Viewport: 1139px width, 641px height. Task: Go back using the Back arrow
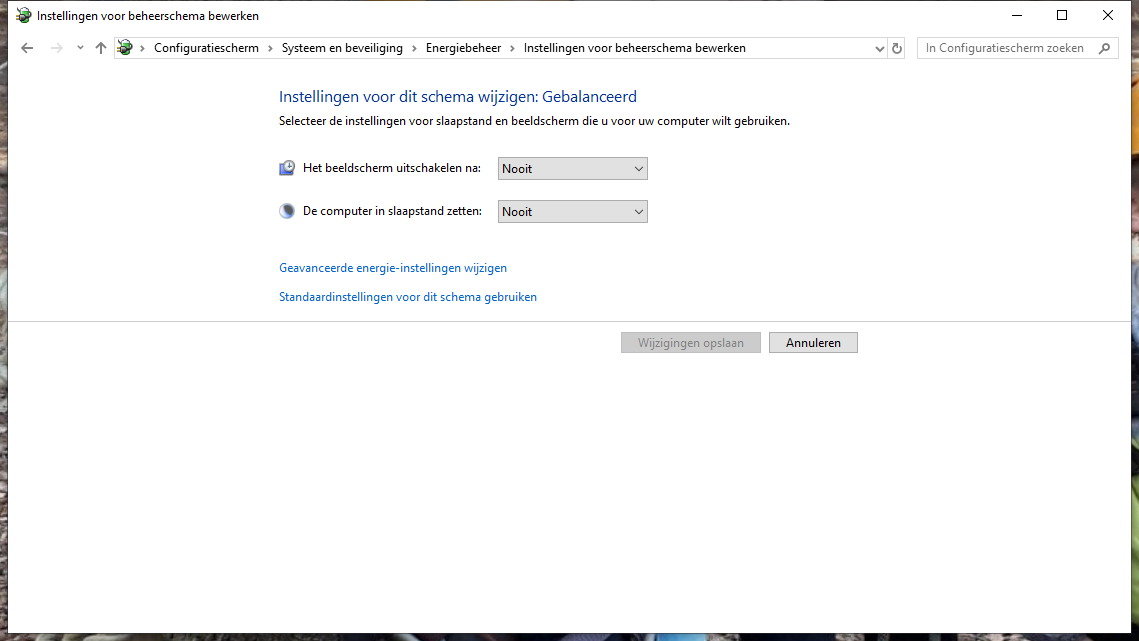point(27,48)
